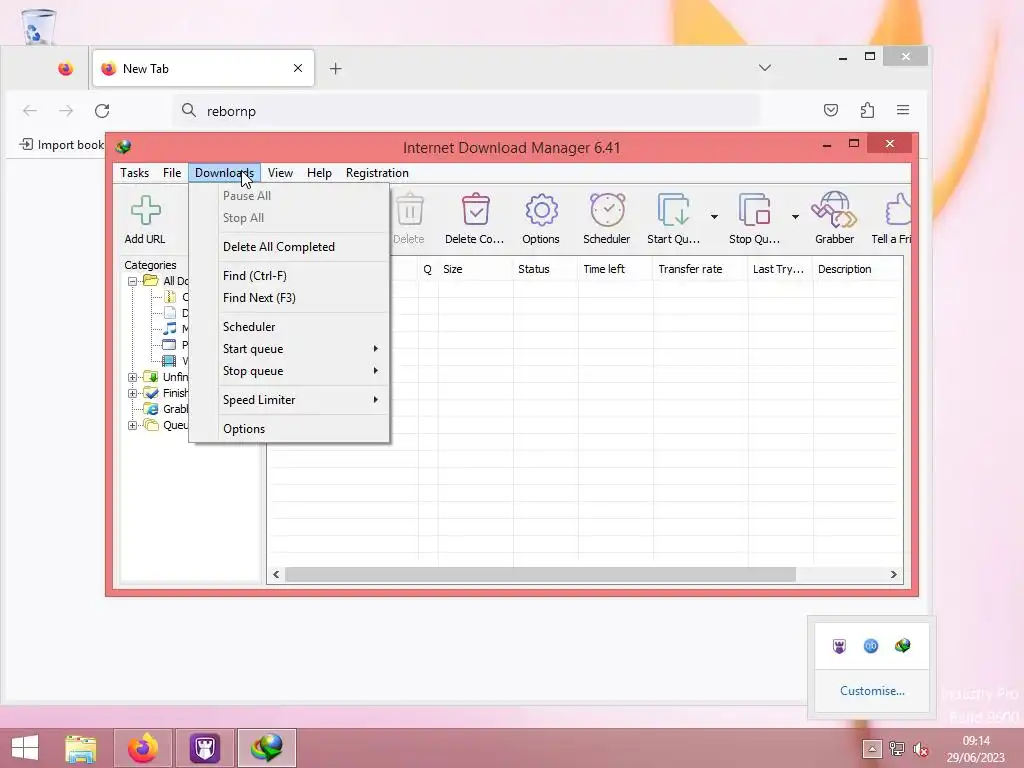1024x768 pixels.
Task: Open the Recycle Bin desktop icon
Action: pyautogui.click(x=38, y=26)
